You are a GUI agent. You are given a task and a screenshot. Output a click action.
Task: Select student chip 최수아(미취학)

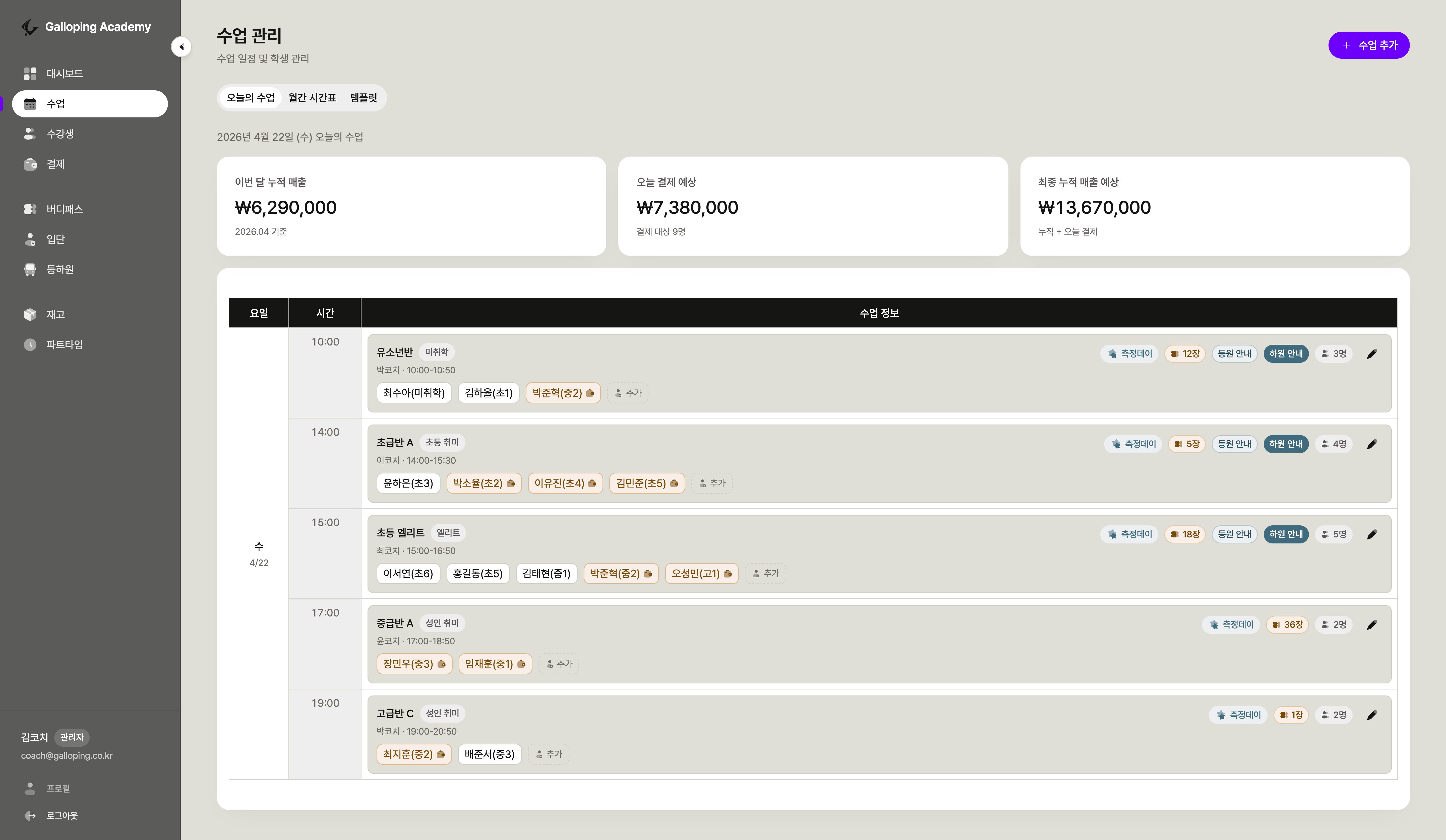414,393
